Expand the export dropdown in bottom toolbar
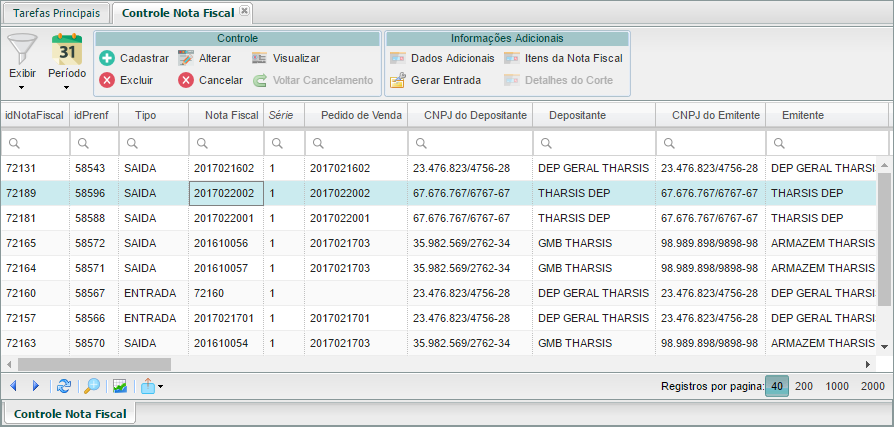 152,386
